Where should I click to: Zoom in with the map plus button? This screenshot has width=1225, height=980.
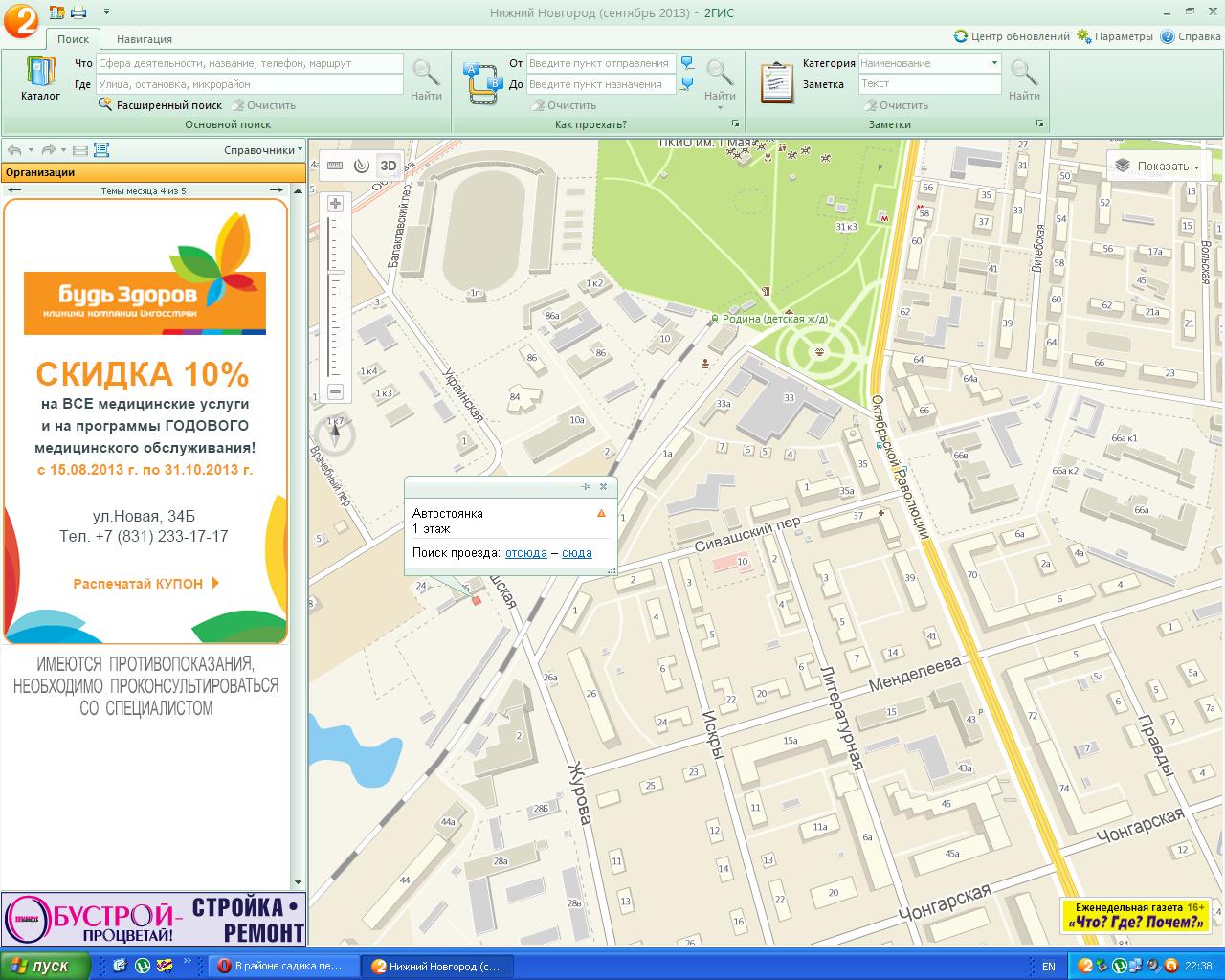335,203
